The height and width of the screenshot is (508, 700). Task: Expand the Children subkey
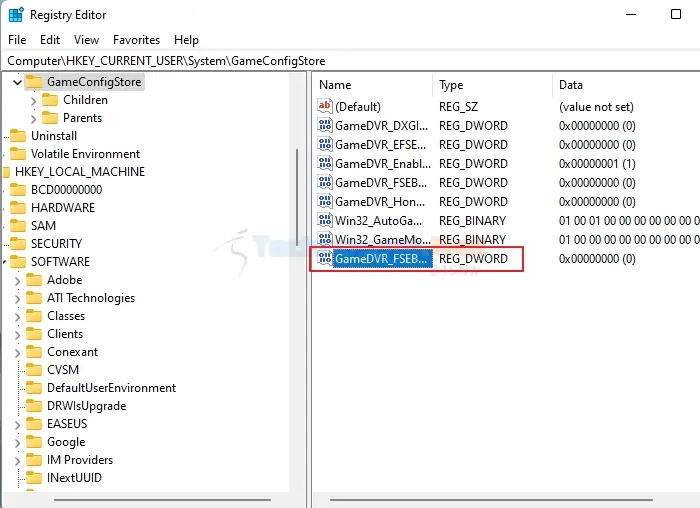[33, 100]
